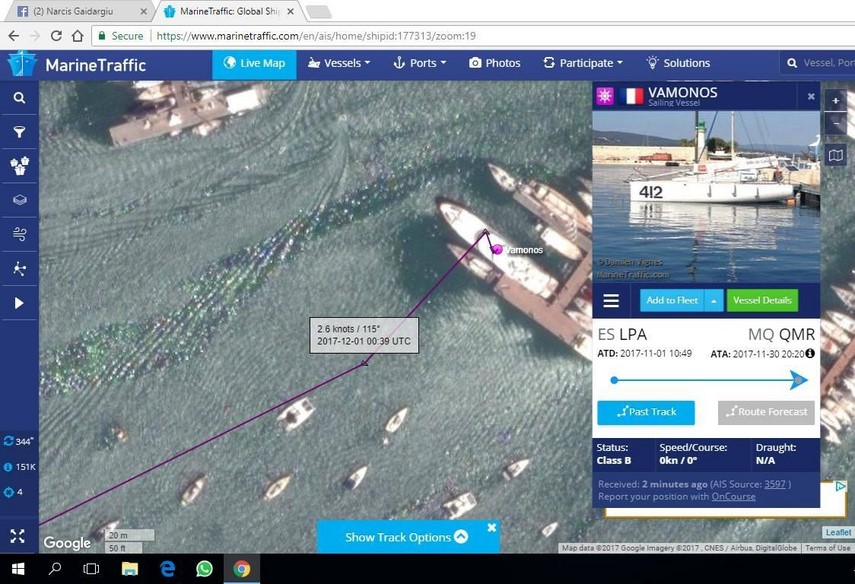Click the green Vessel Details button

click(762, 301)
